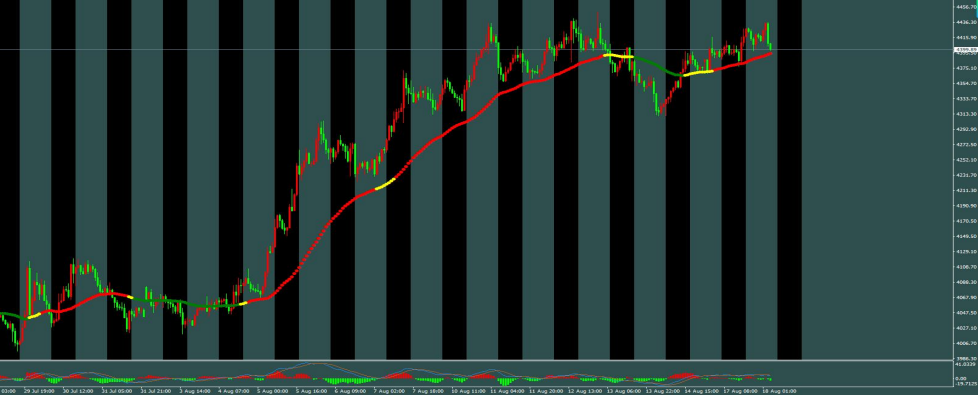Click the last candlestick on the chart

pos(771,46)
